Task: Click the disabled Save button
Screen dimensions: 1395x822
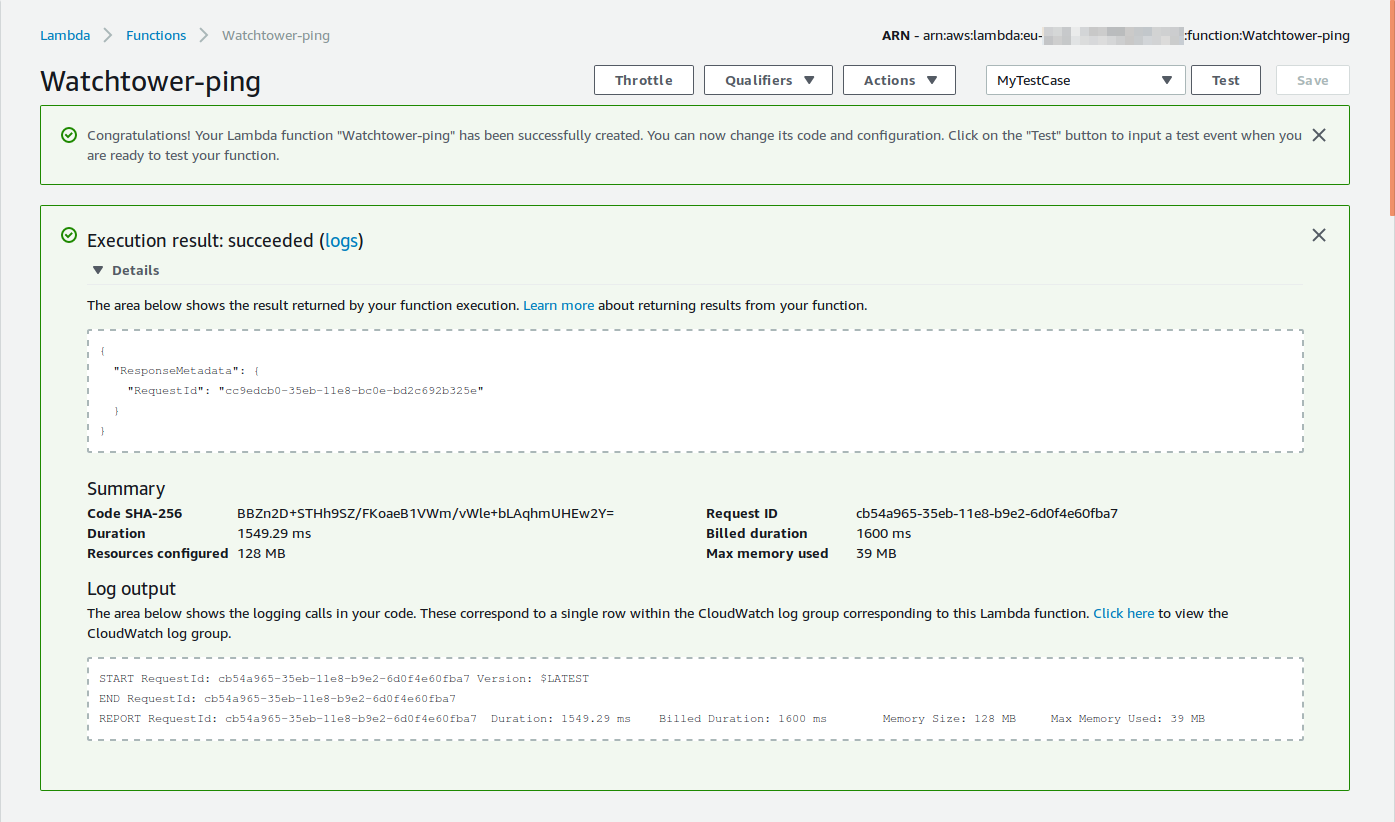Action: pos(1313,80)
